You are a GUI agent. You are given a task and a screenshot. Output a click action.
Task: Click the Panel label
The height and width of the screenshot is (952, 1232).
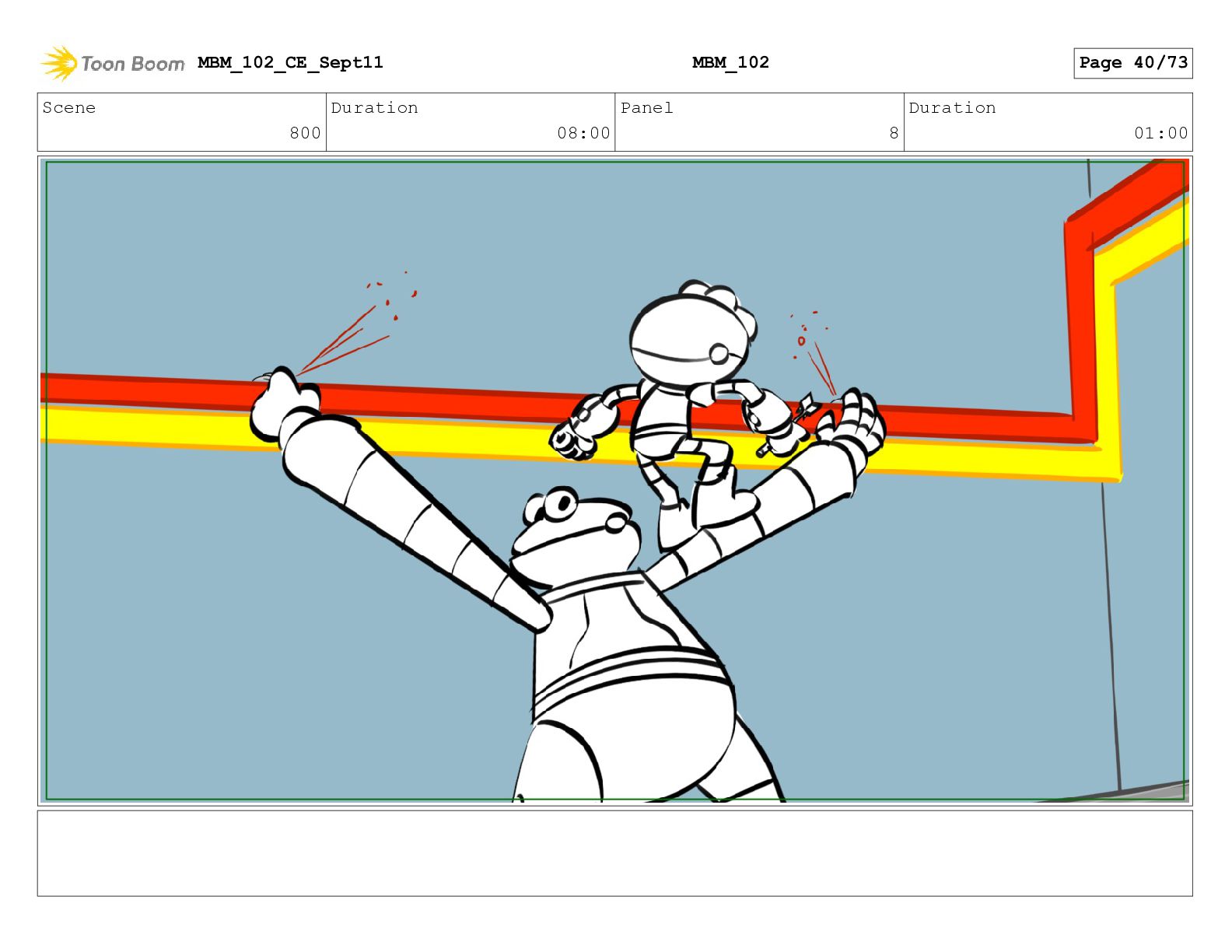646,107
